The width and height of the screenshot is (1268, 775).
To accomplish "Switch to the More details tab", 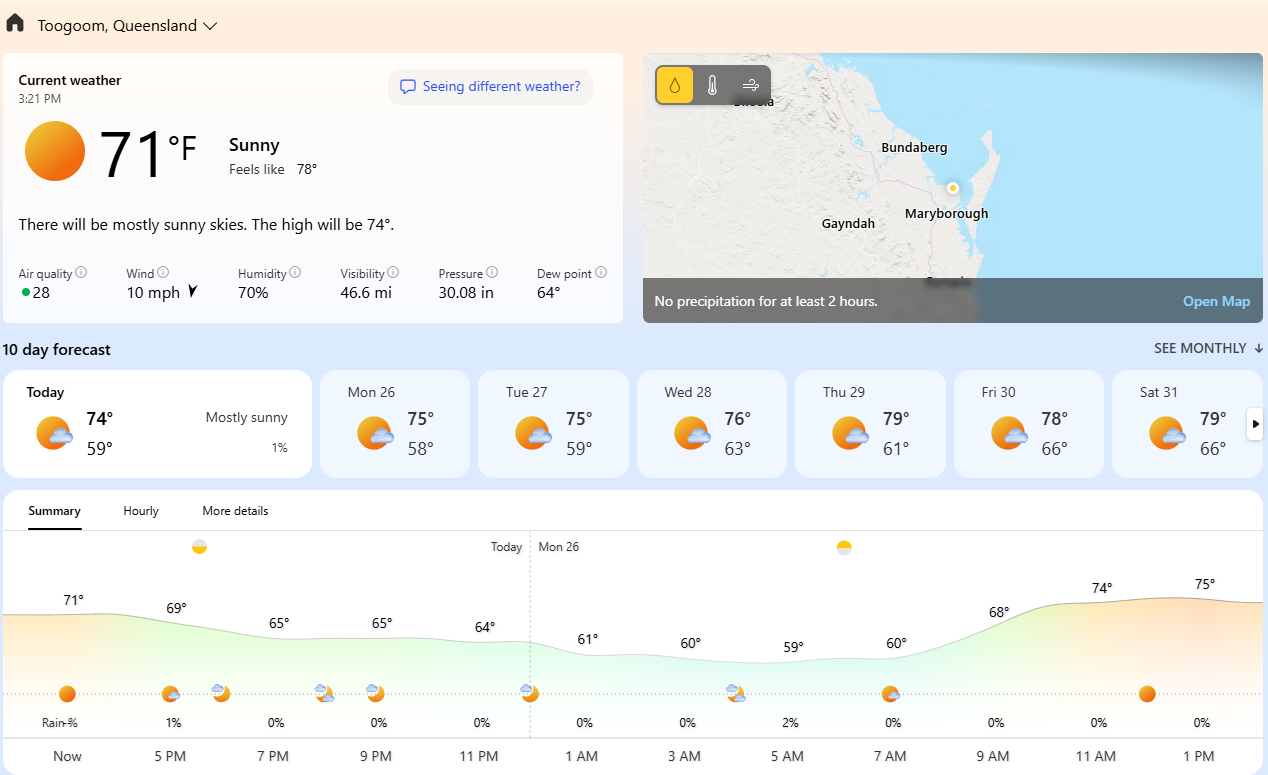I will [235, 511].
